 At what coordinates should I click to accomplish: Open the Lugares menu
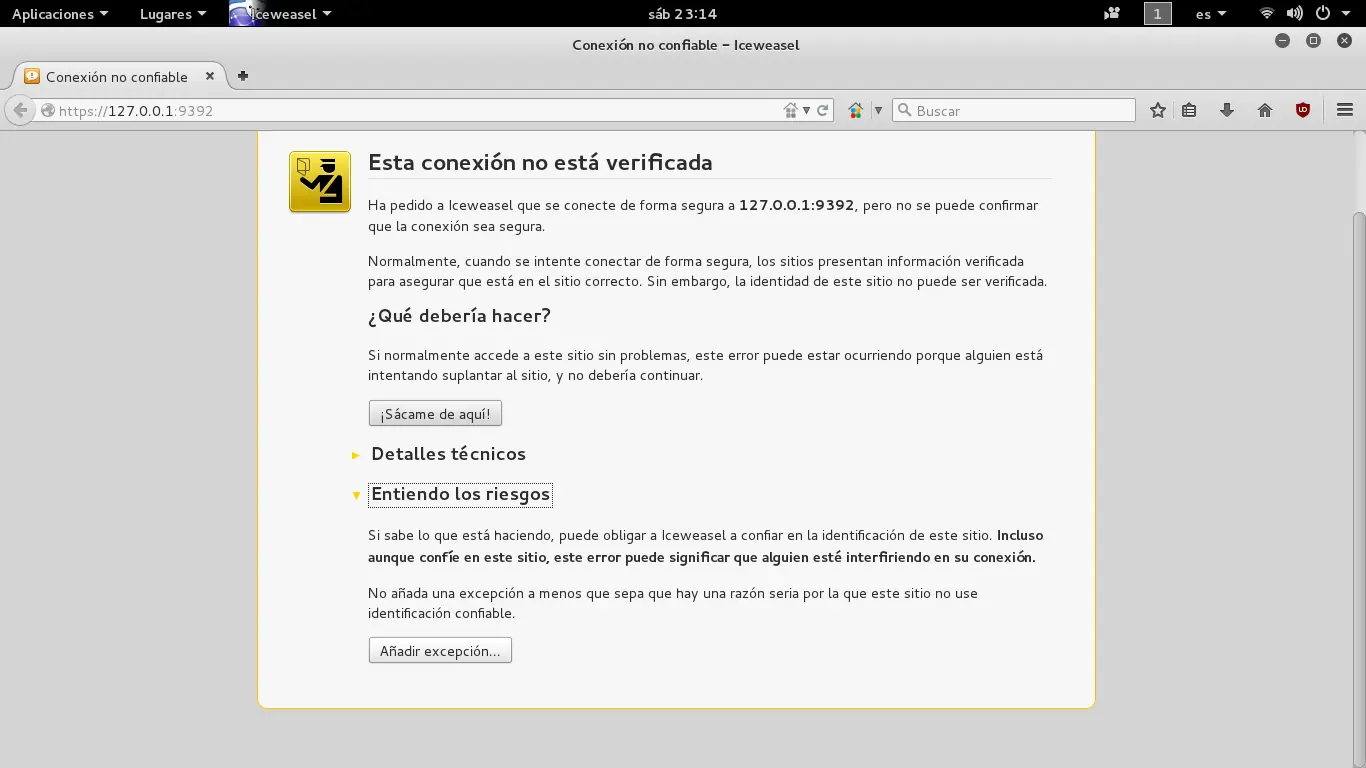click(x=173, y=14)
